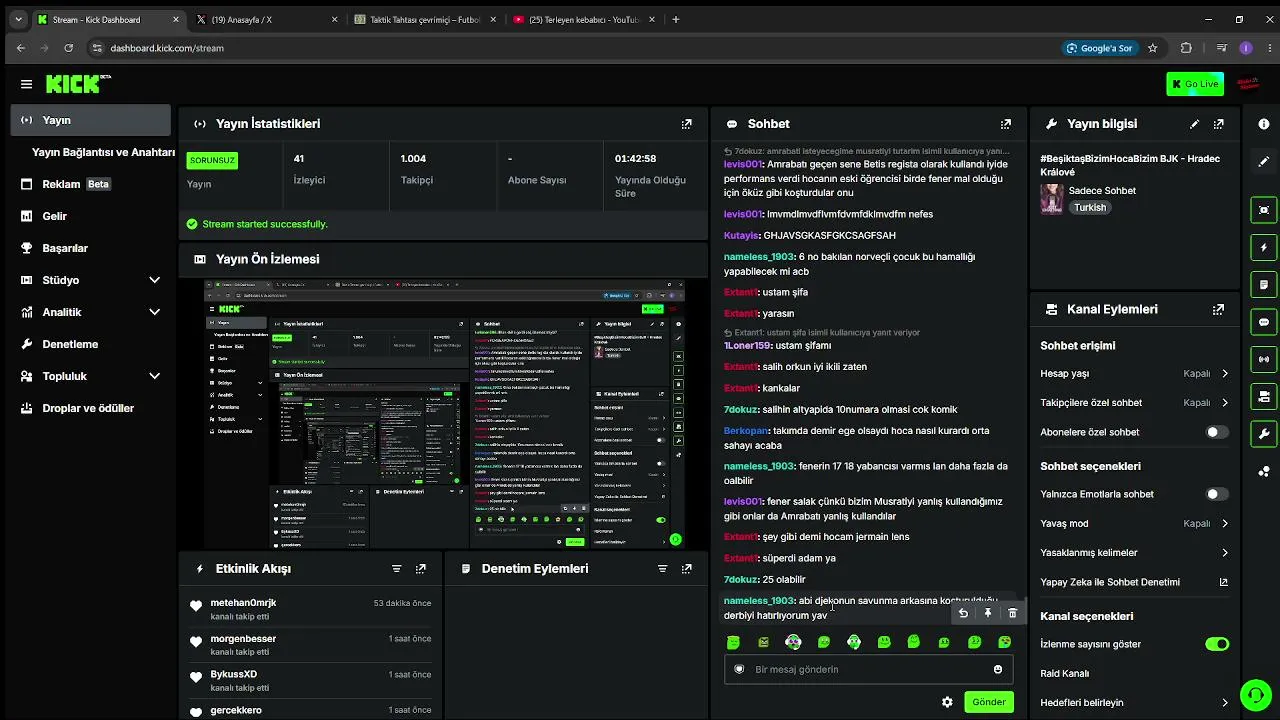Send the chat message with Gönder
Viewport: 1280px width, 720px height.
click(x=988, y=702)
